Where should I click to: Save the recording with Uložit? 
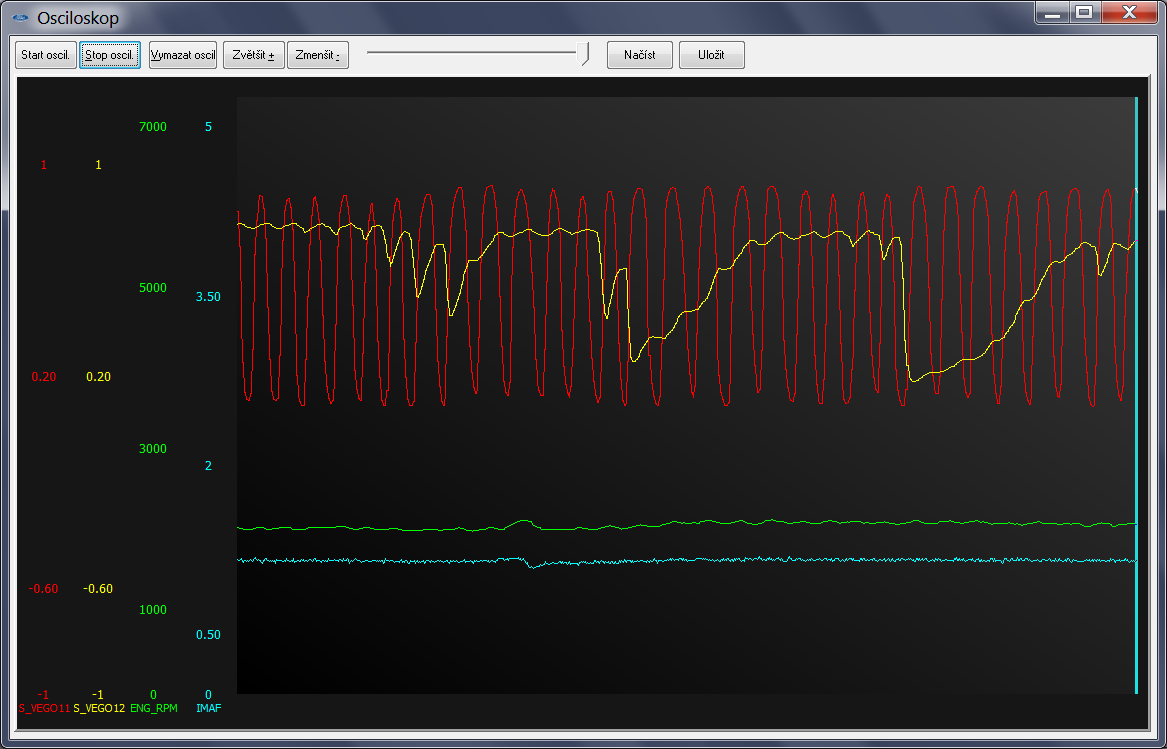(711, 55)
